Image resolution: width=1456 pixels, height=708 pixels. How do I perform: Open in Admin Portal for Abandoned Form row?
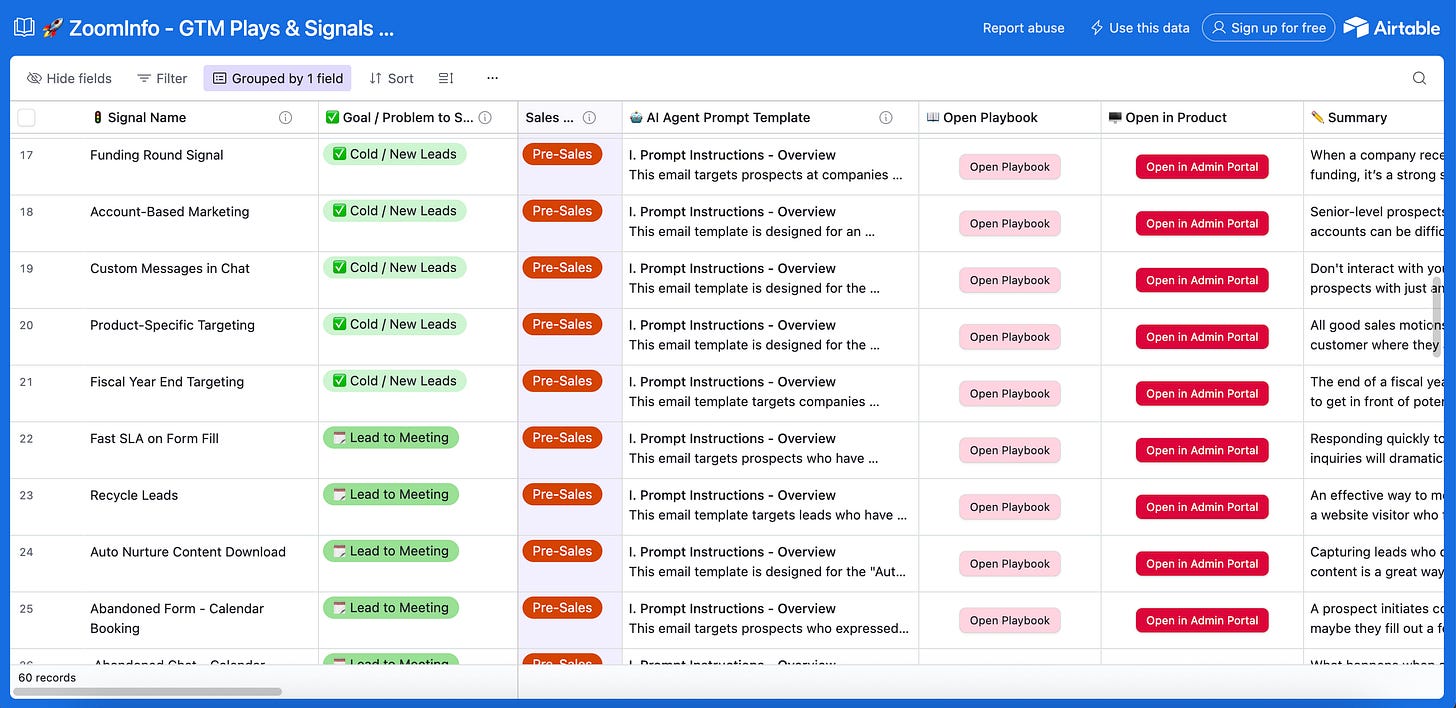point(1202,621)
